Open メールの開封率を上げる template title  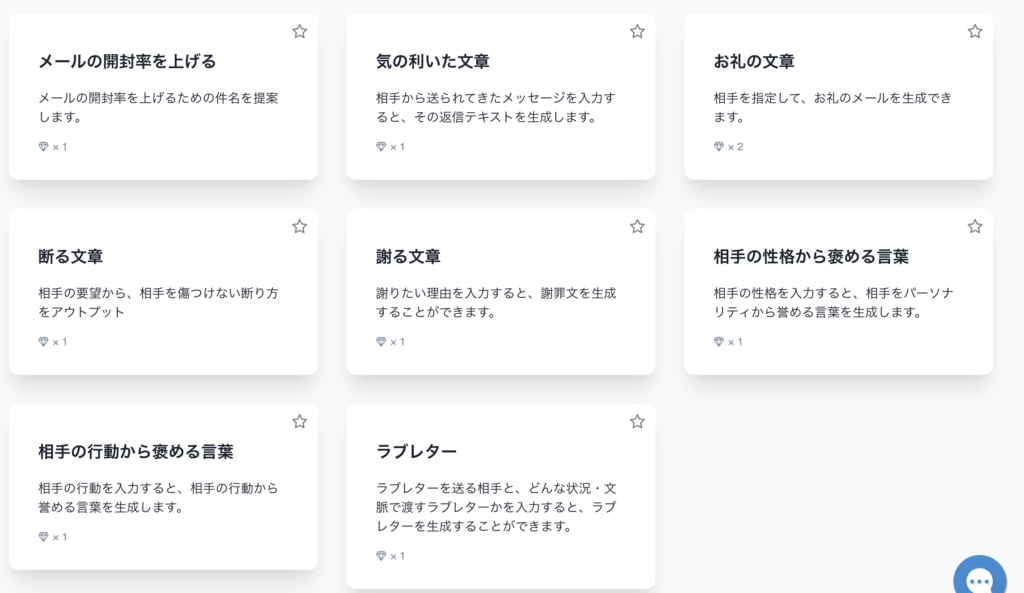(127, 61)
